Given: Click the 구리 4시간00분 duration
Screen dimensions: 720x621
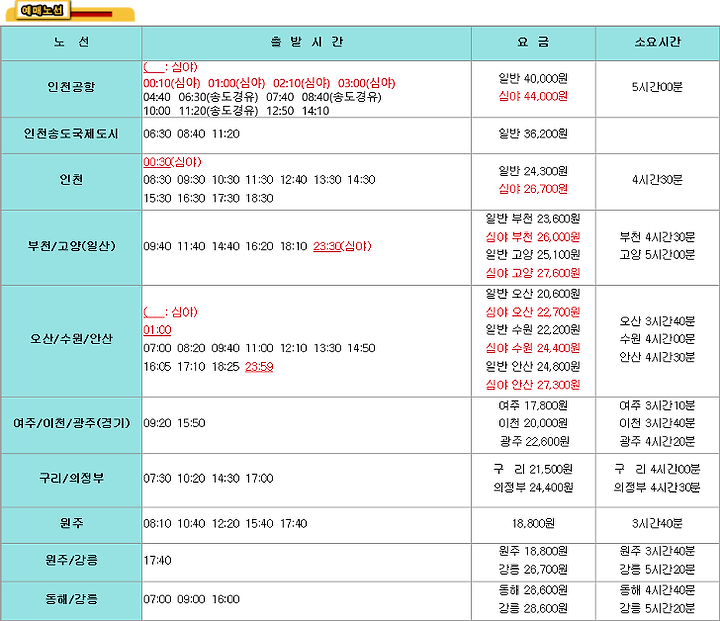Looking at the screenshot, I should pyautogui.click(x=657, y=469).
